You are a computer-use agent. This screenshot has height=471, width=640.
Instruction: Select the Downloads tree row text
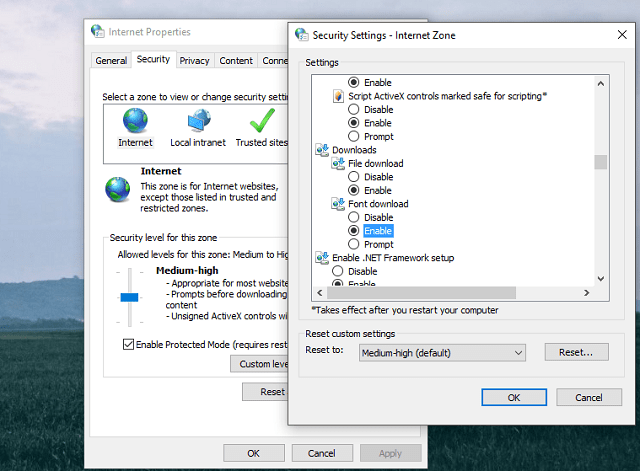(x=354, y=150)
